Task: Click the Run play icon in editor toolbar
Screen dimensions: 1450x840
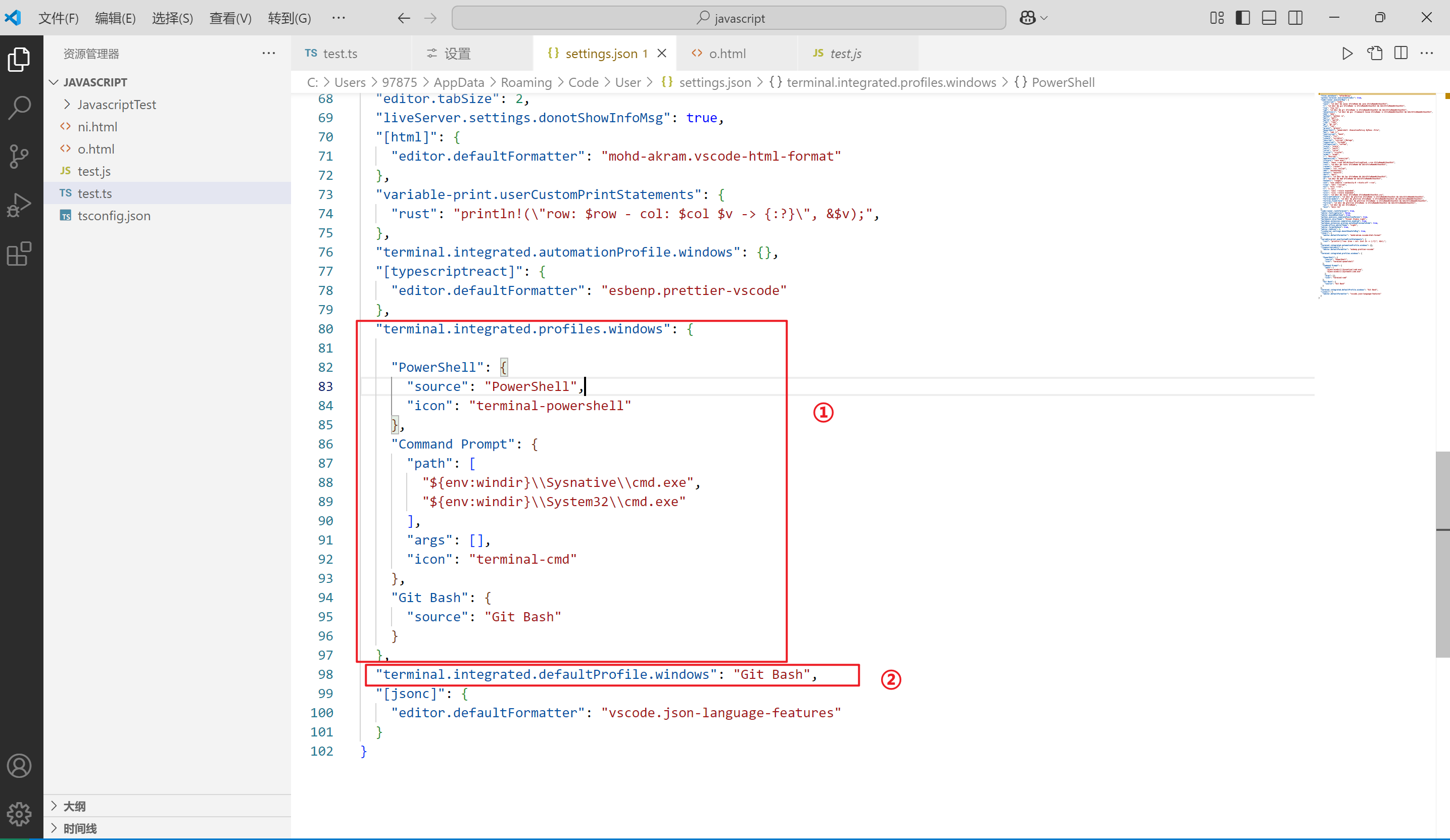Action: tap(1347, 54)
